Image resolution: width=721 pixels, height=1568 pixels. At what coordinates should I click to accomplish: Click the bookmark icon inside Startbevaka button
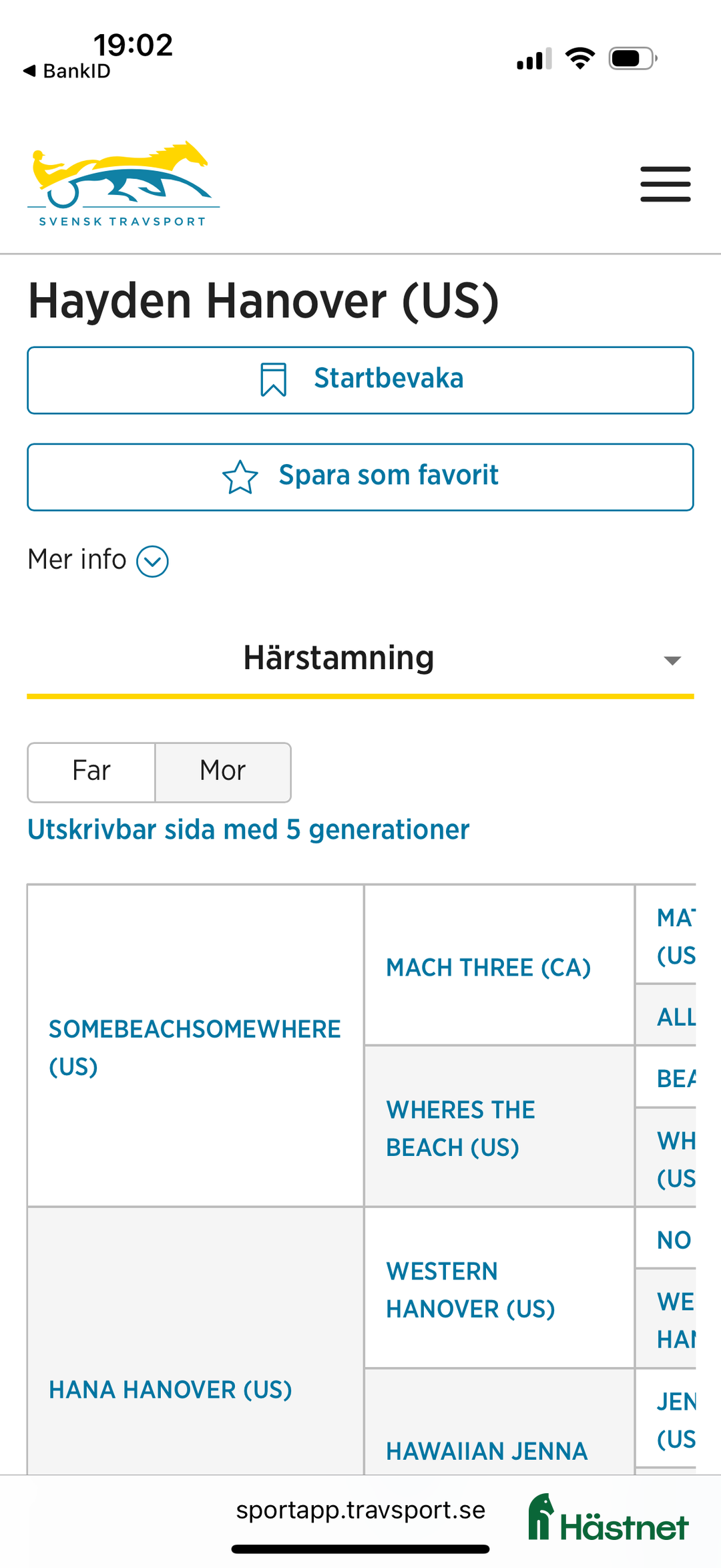274,379
